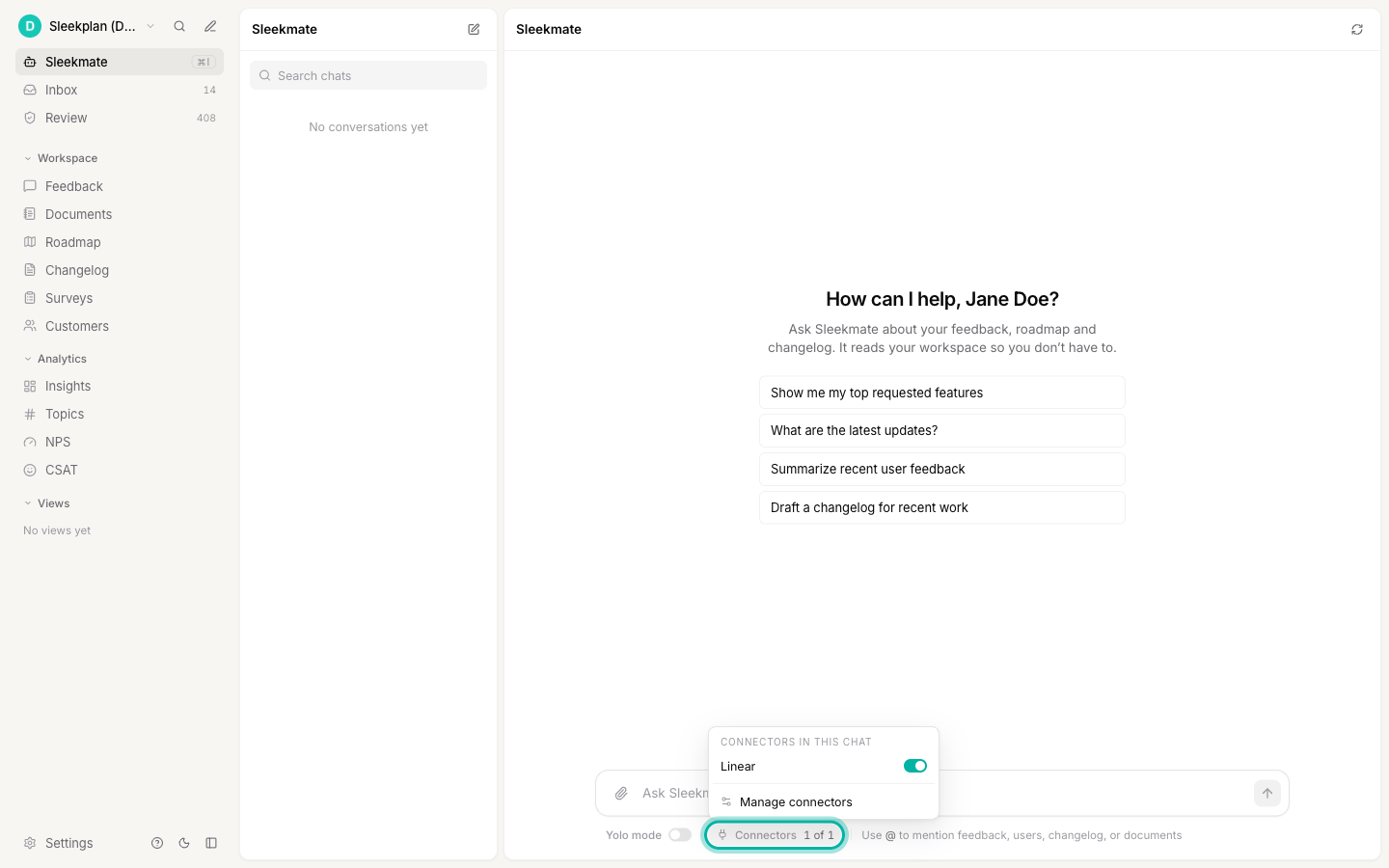Click the Sleekmate bot icon
This screenshot has height=868, width=1389.
coord(30,62)
